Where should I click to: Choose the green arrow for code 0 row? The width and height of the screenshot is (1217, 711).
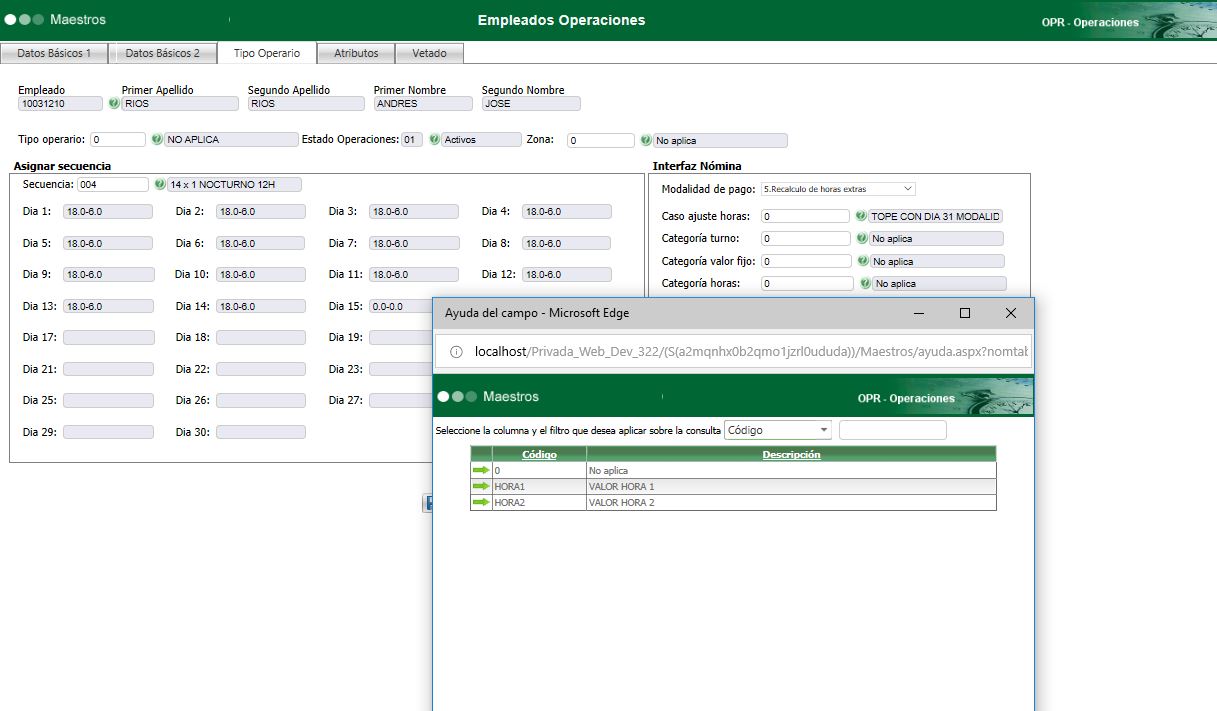coord(481,470)
